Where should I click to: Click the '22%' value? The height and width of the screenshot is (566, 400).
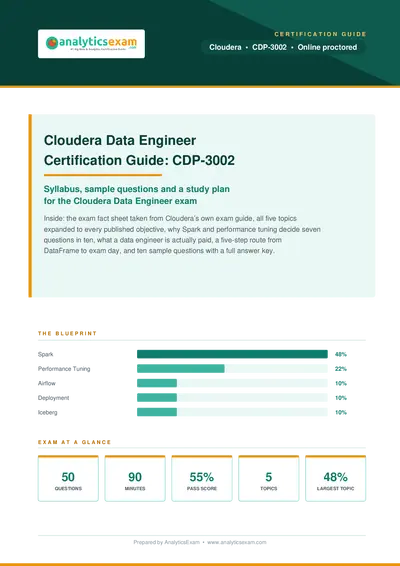click(341, 369)
